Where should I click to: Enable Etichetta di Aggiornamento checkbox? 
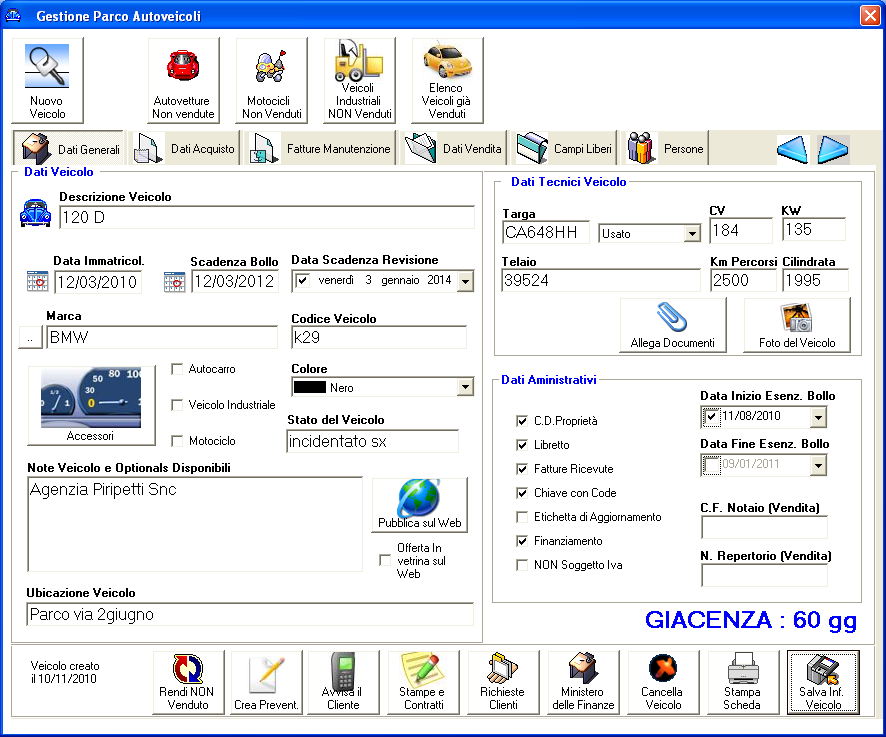pyautogui.click(x=522, y=517)
